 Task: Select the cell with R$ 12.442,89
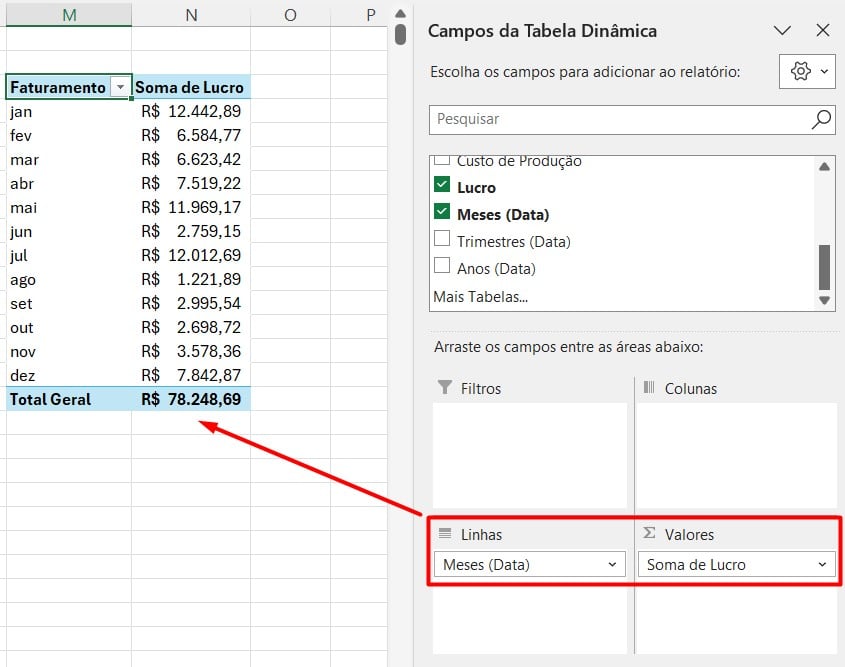(191, 111)
